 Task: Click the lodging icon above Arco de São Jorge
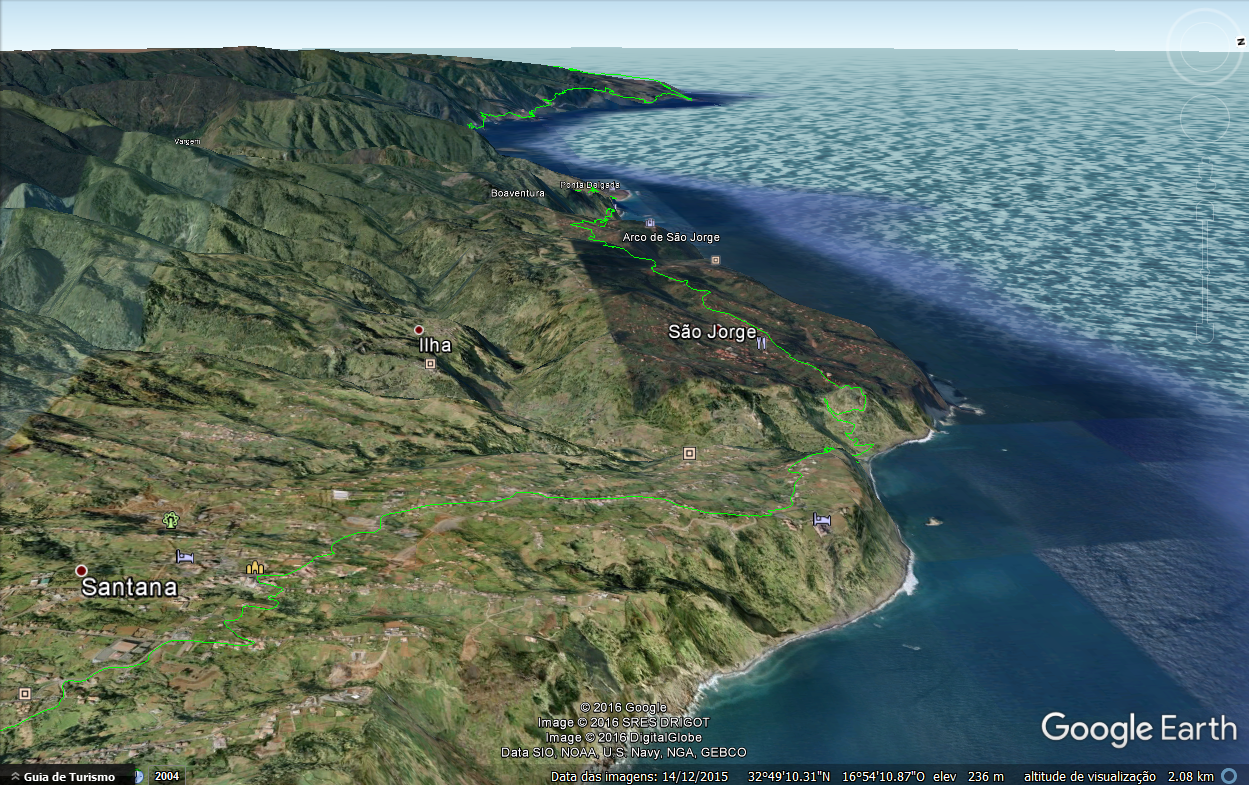click(x=650, y=222)
